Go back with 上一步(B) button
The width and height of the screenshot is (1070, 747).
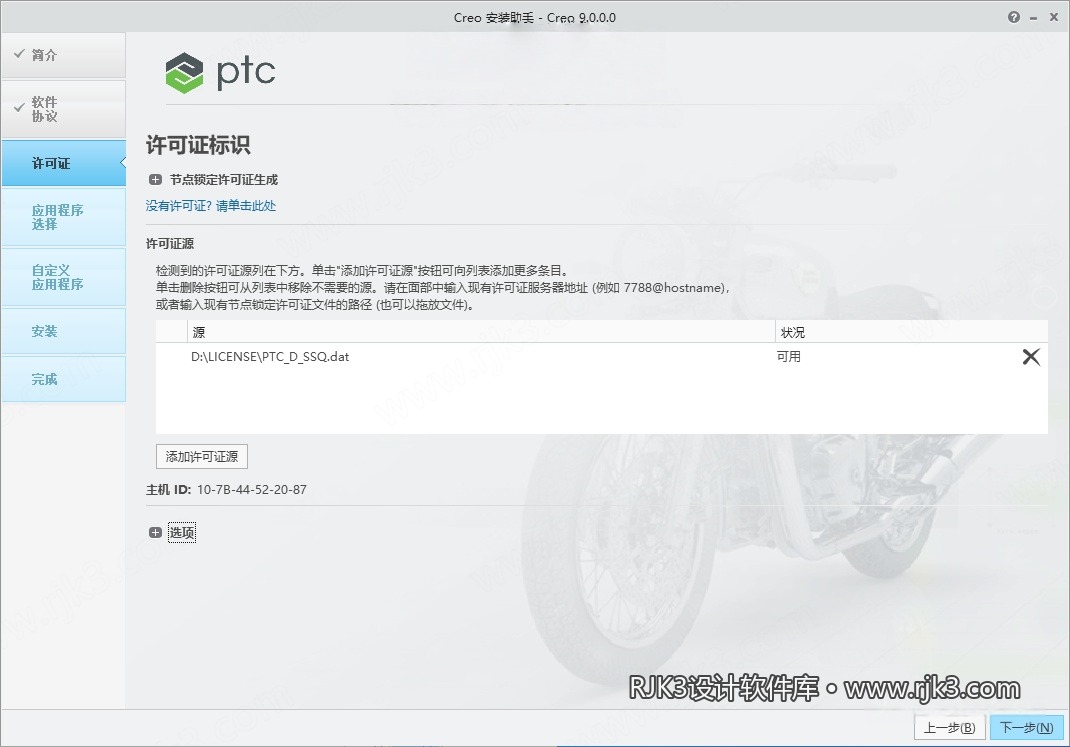pos(949,728)
